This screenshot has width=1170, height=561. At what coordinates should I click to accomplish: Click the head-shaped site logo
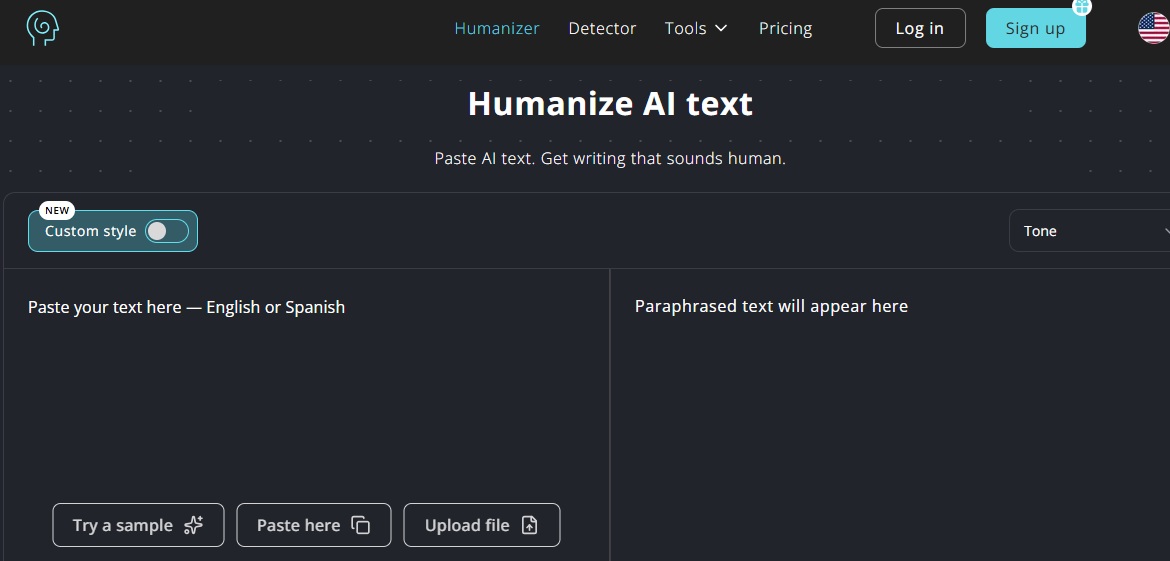[43, 28]
